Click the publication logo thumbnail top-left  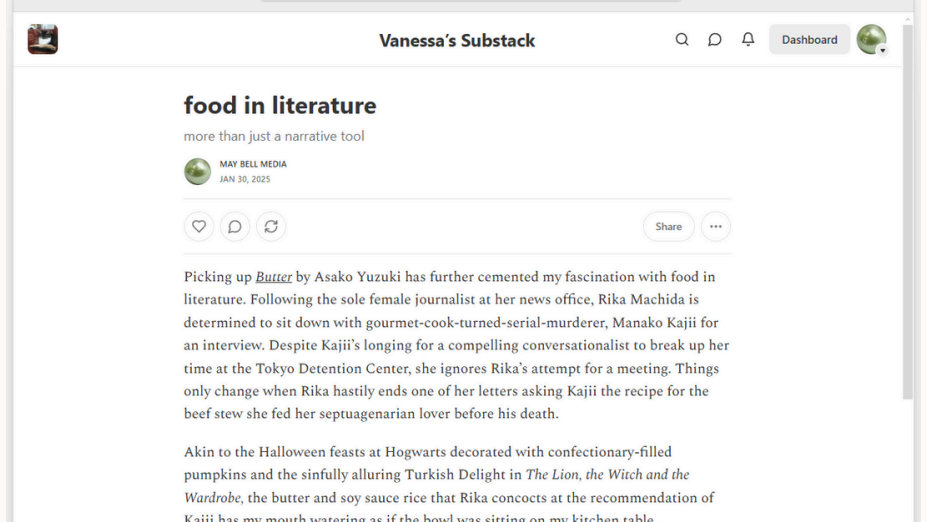tap(43, 40)
